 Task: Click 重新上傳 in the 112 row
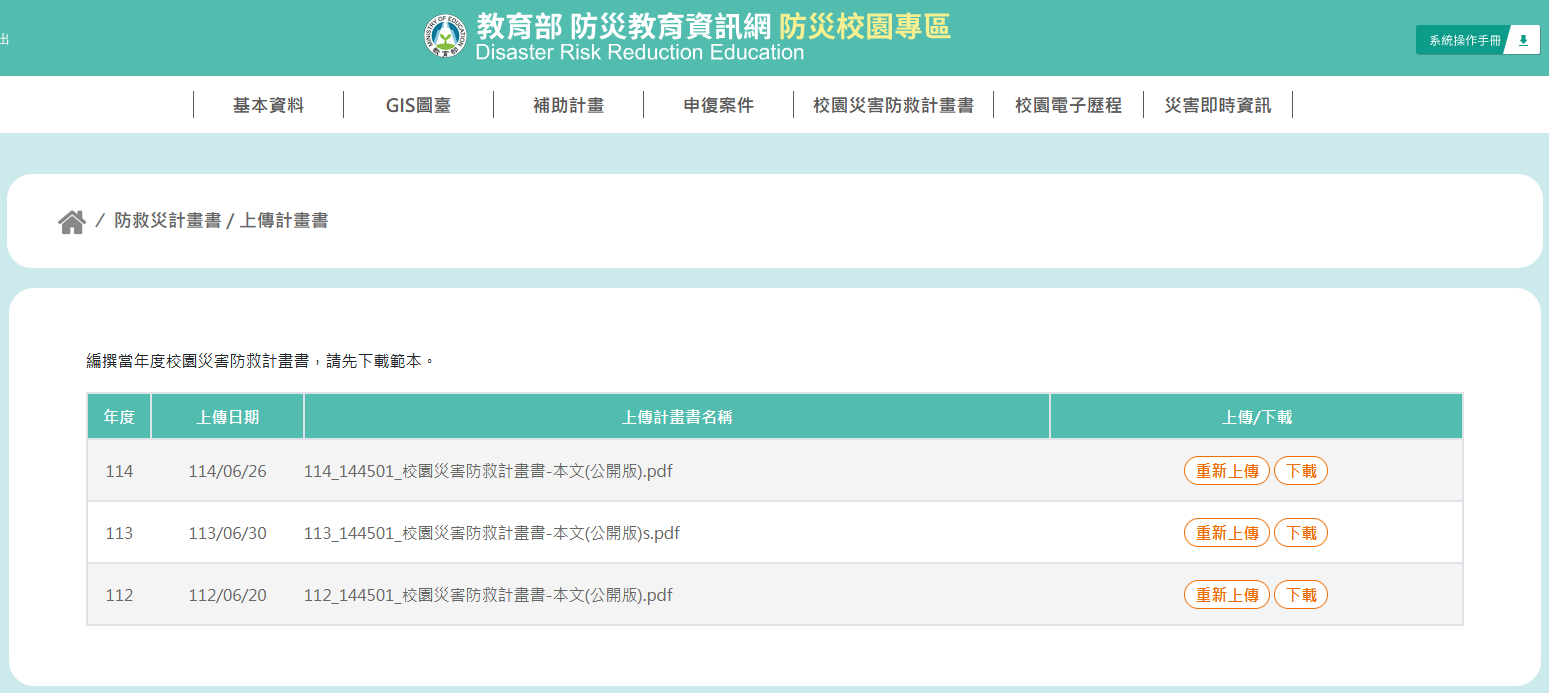(x=1227, y=595)
